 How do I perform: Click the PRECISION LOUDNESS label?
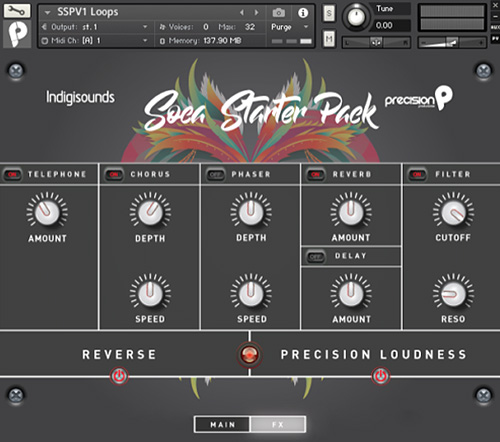coord(374,355)
